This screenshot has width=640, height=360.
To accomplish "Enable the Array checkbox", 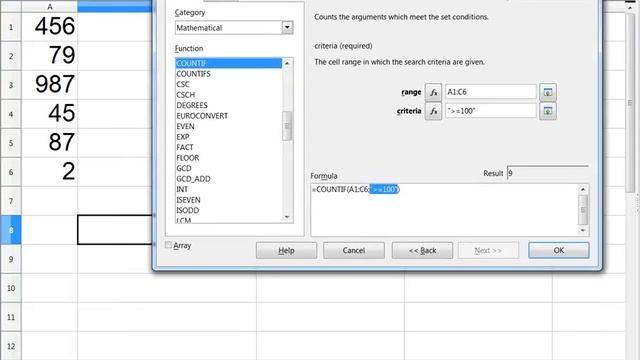I will click(x=168, y=245).
